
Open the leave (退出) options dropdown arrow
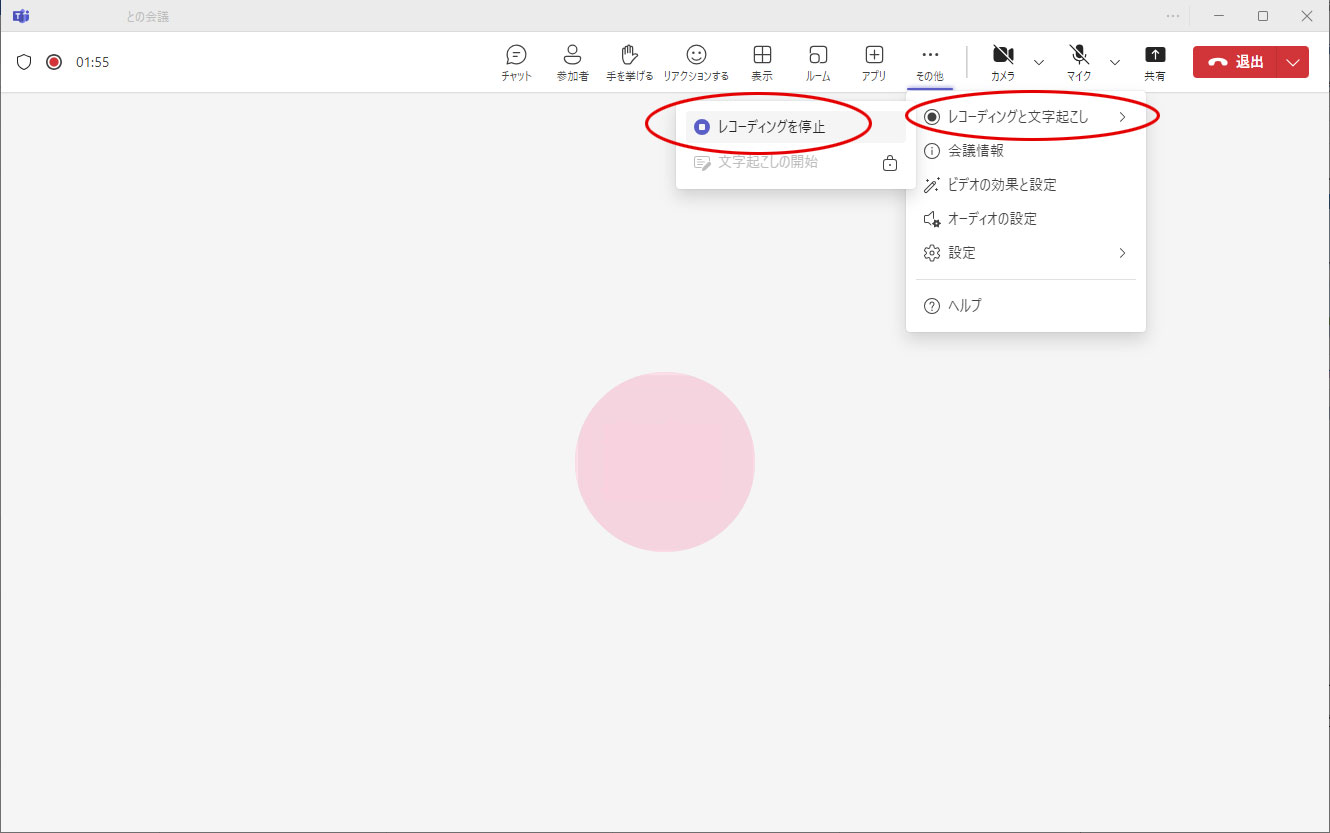click(1293, 62)
